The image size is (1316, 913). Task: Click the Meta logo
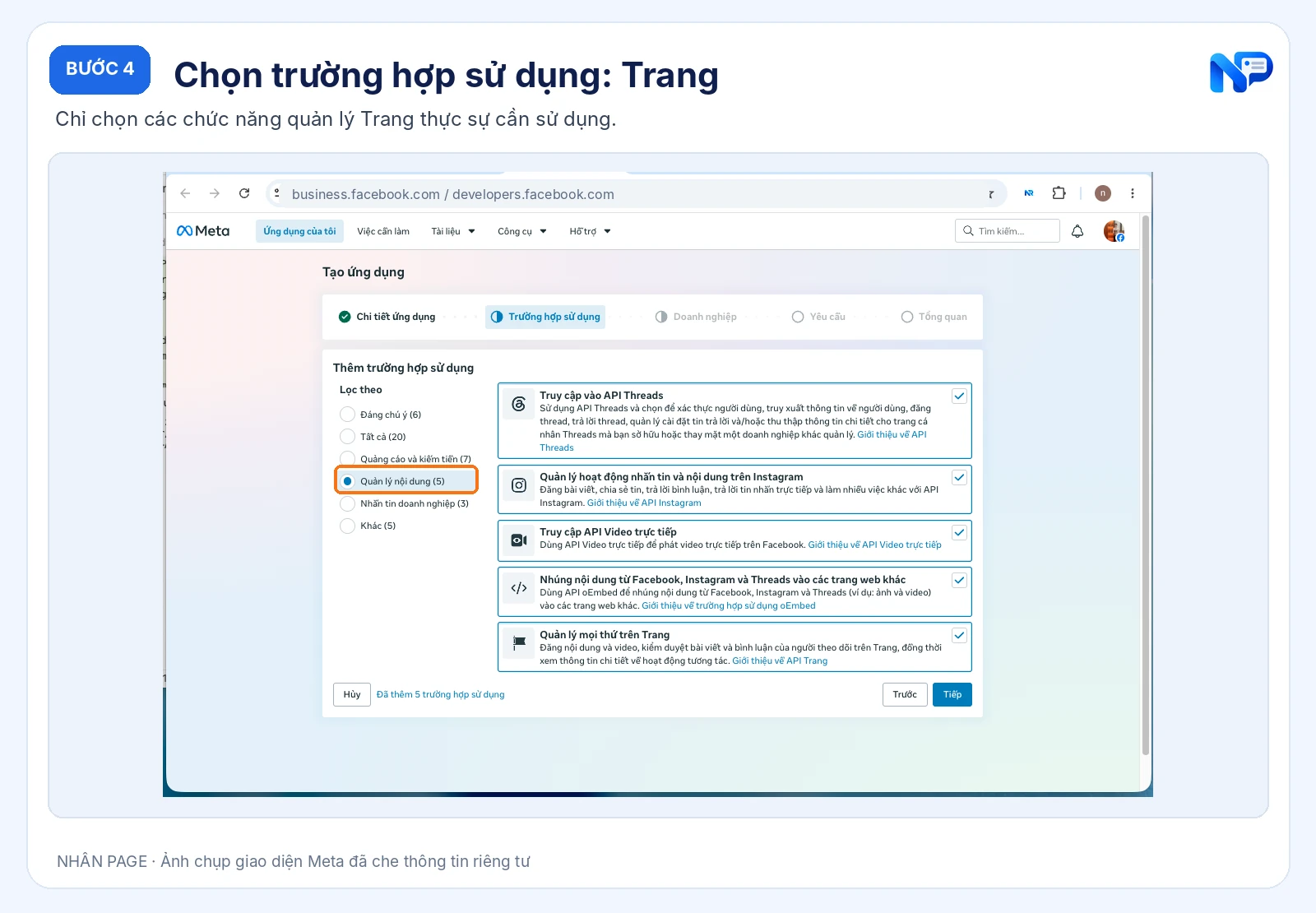point(203,231)
